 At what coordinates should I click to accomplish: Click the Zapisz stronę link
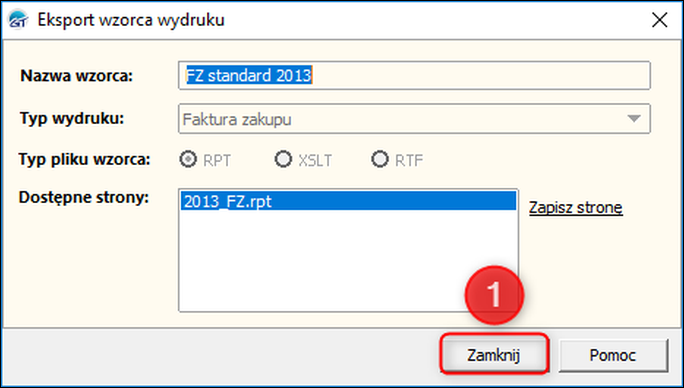[x=576, y=208]
